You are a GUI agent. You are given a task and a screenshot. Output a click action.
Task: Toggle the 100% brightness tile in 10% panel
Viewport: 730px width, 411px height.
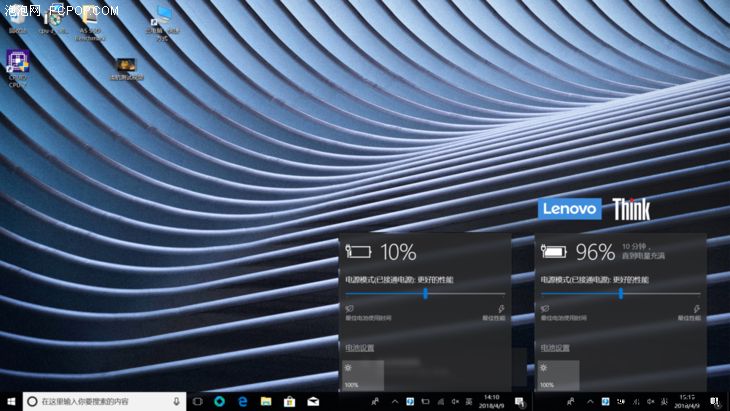pyautogui.click(x=363, y=376)
